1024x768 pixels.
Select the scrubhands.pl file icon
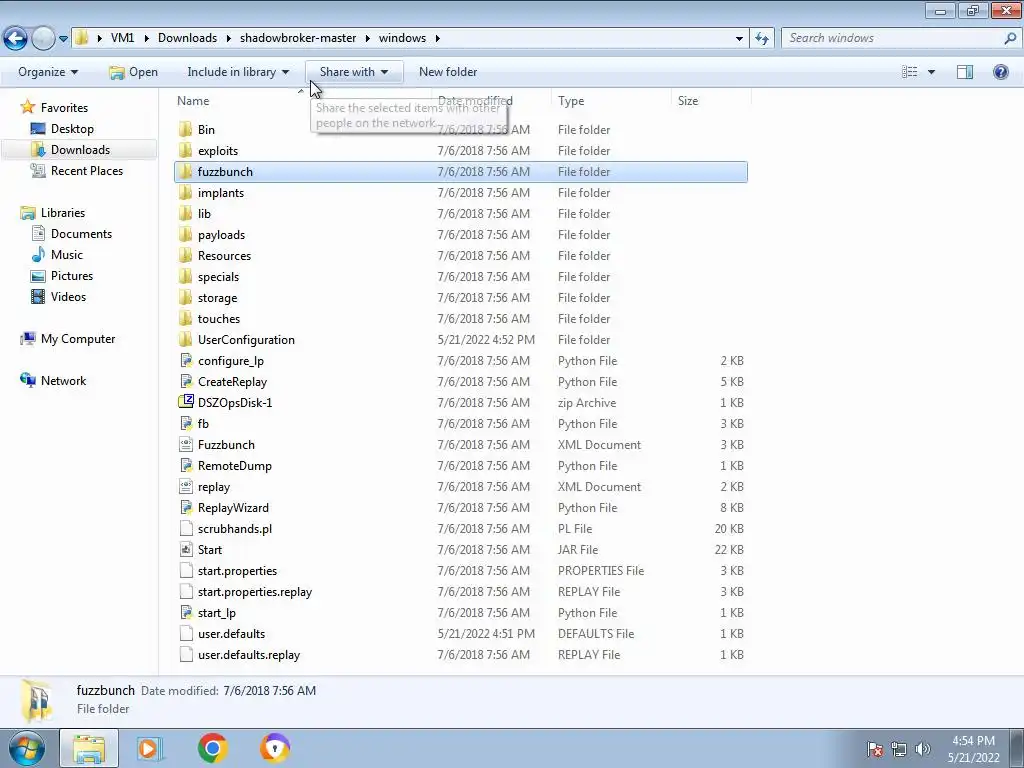click(x=186, y=528)
